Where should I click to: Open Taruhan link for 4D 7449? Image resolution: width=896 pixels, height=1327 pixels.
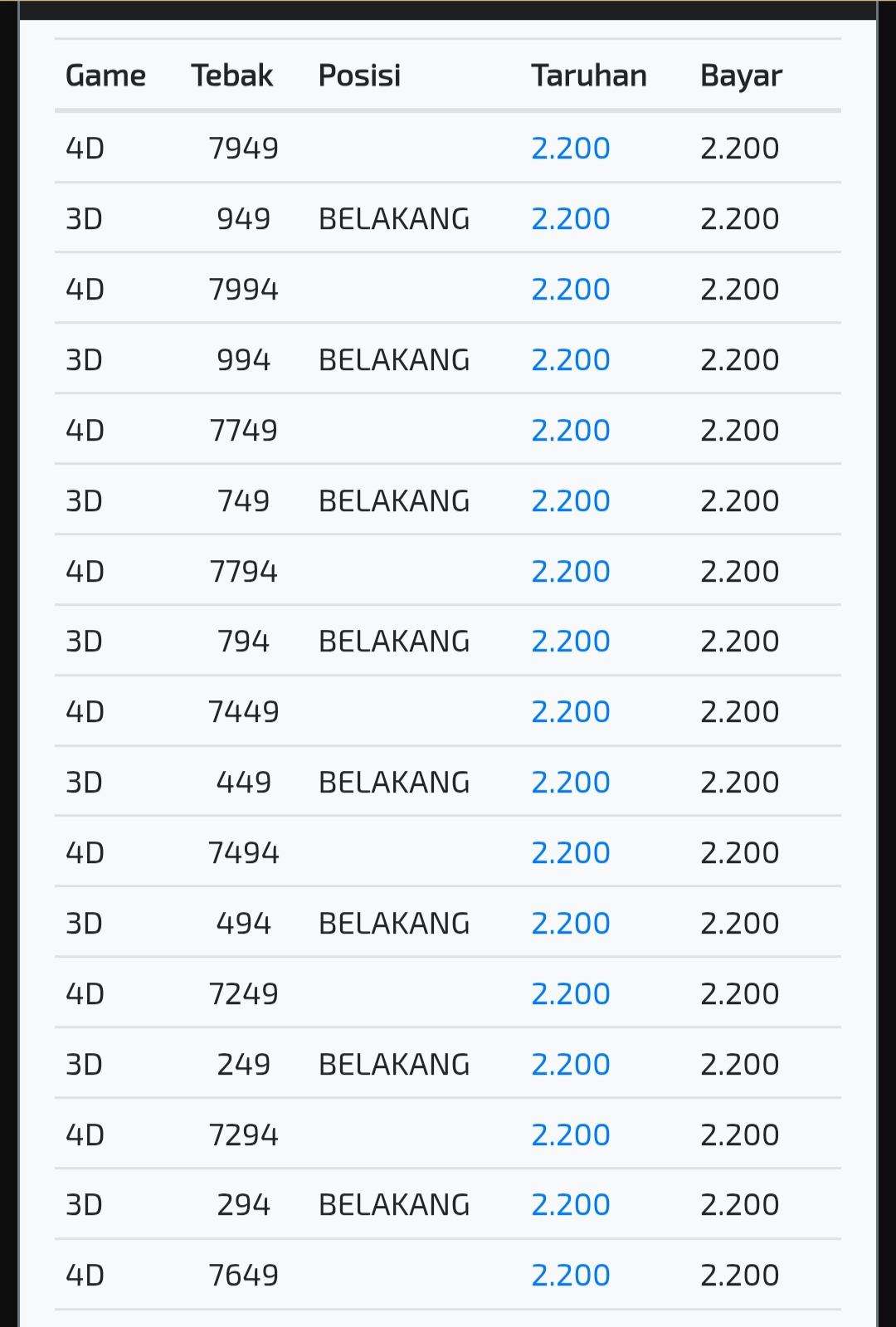tap(571, 712)
